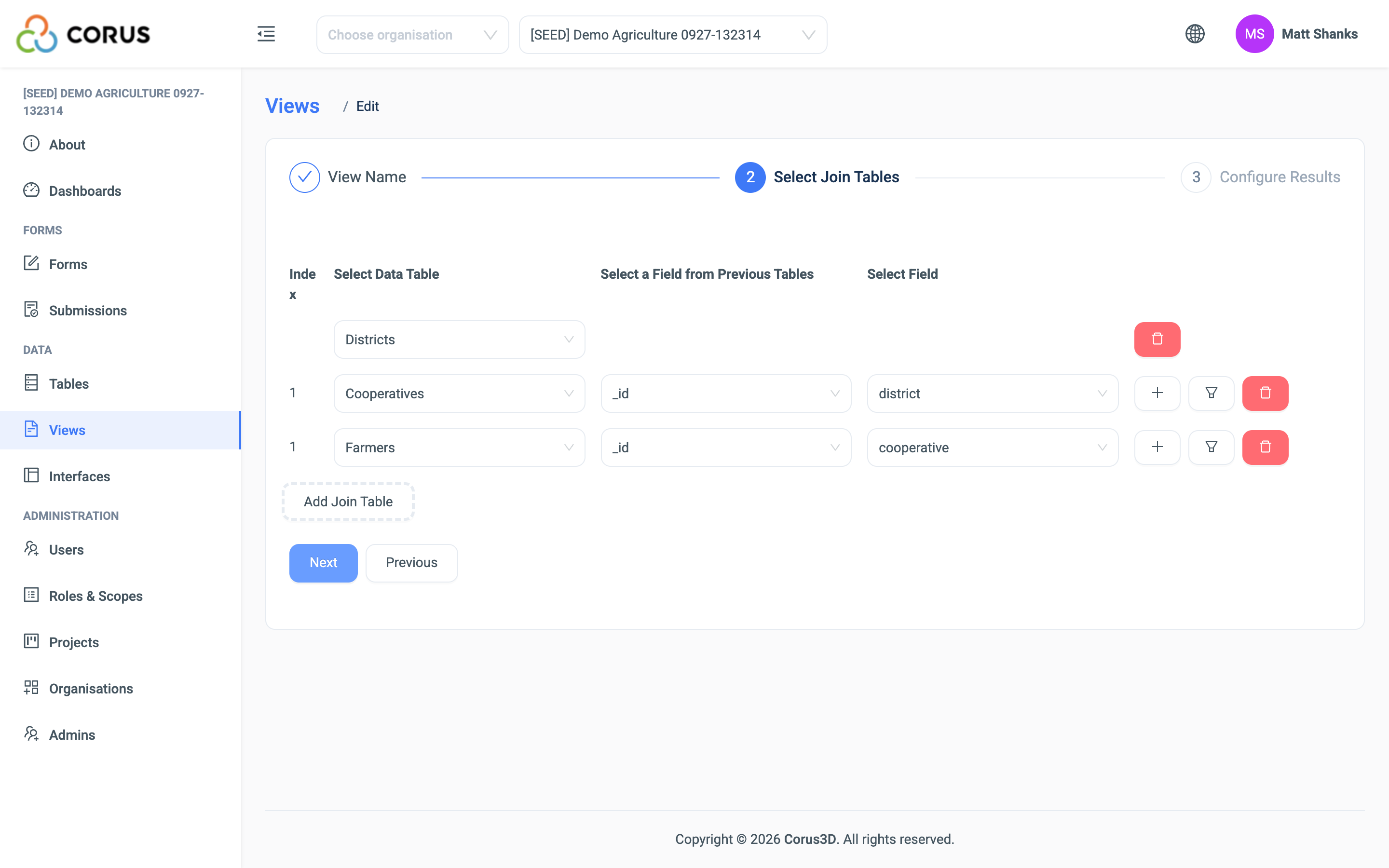Expand the Farmers data table dropdown
The image size is (1389, 868).
459,447
